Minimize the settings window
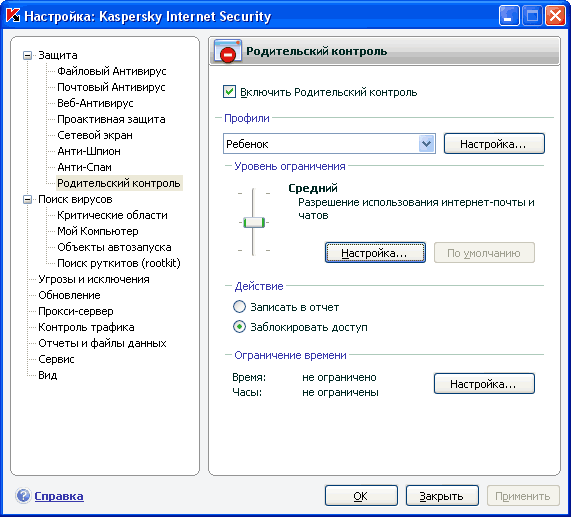The width and height of the screenshot is (571, 517). tap(509, 16)
